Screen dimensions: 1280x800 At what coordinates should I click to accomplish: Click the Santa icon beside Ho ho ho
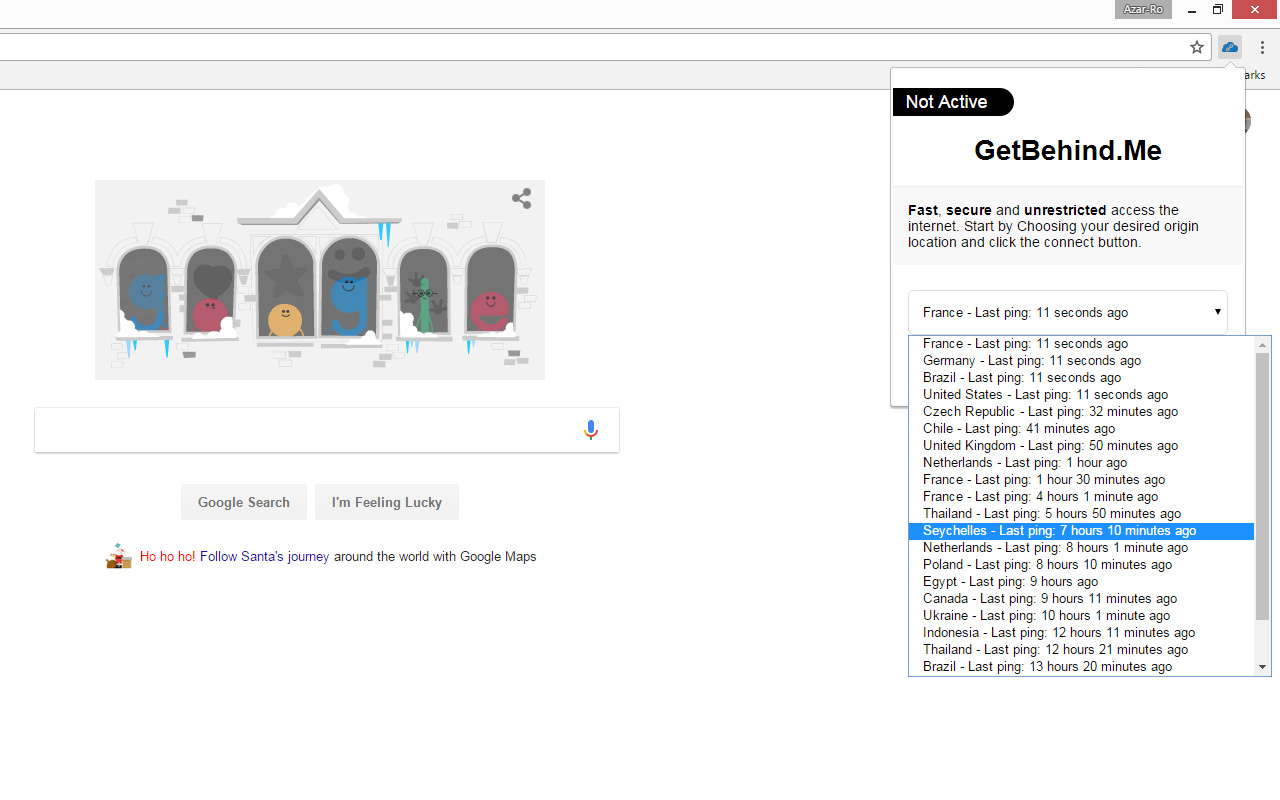pyautogui.click(x=119, y=556)
